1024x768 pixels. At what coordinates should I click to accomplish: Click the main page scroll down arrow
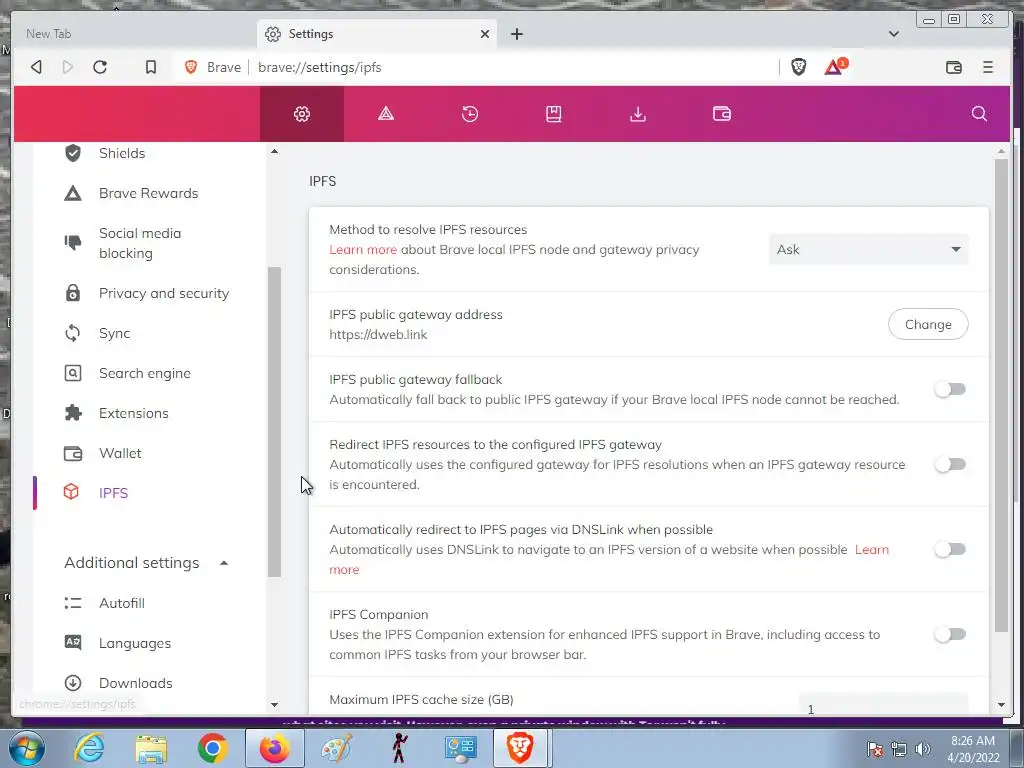pos(1001,705)
